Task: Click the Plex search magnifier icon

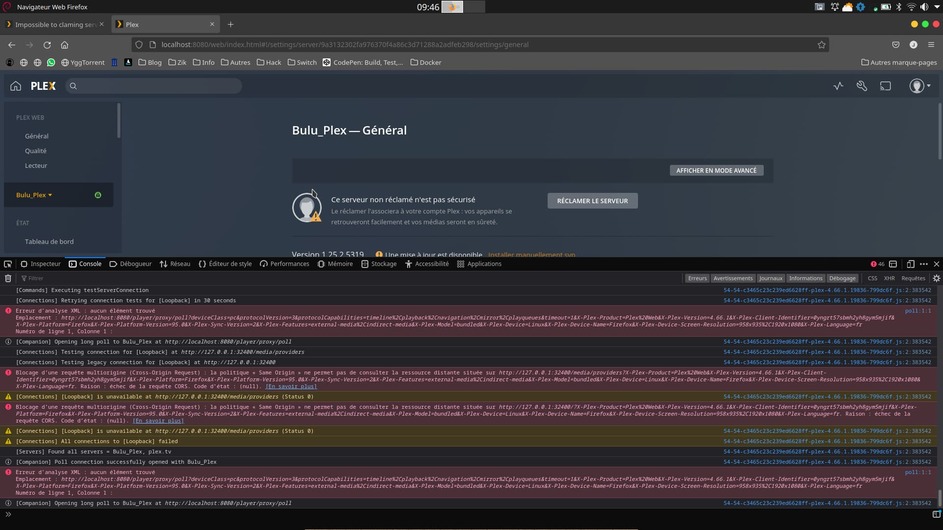Action: click(73, 86)
